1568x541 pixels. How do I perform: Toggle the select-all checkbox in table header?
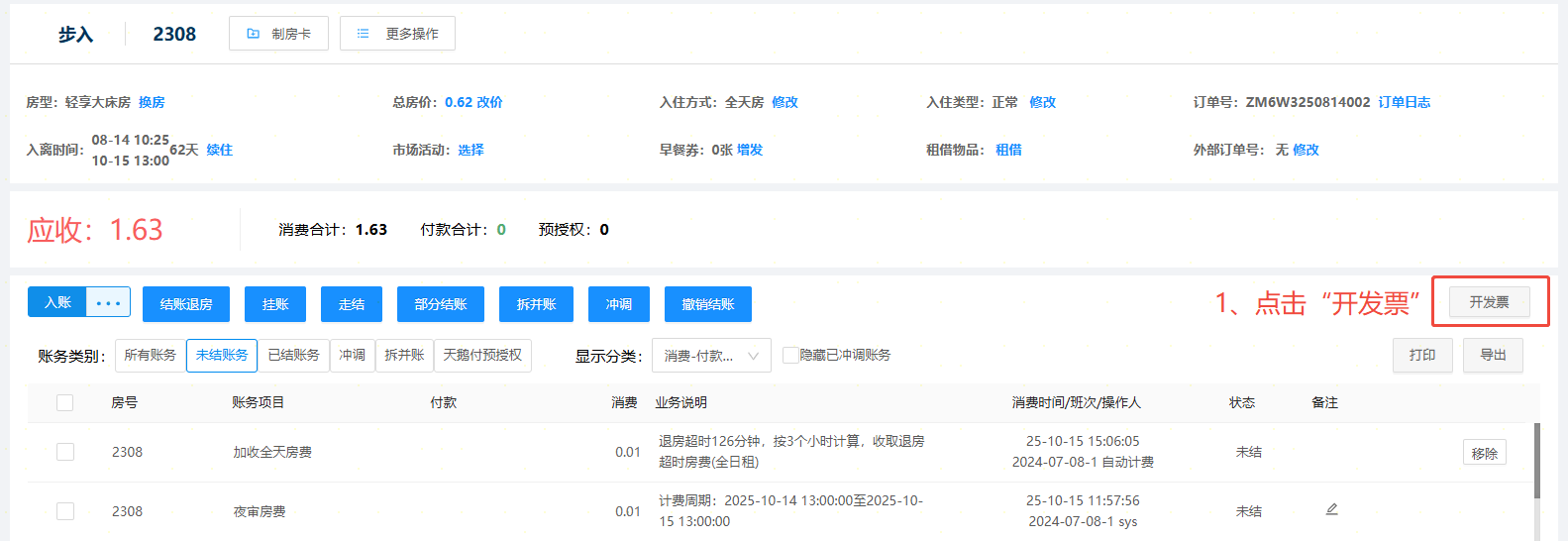click(x=65, y=402)
